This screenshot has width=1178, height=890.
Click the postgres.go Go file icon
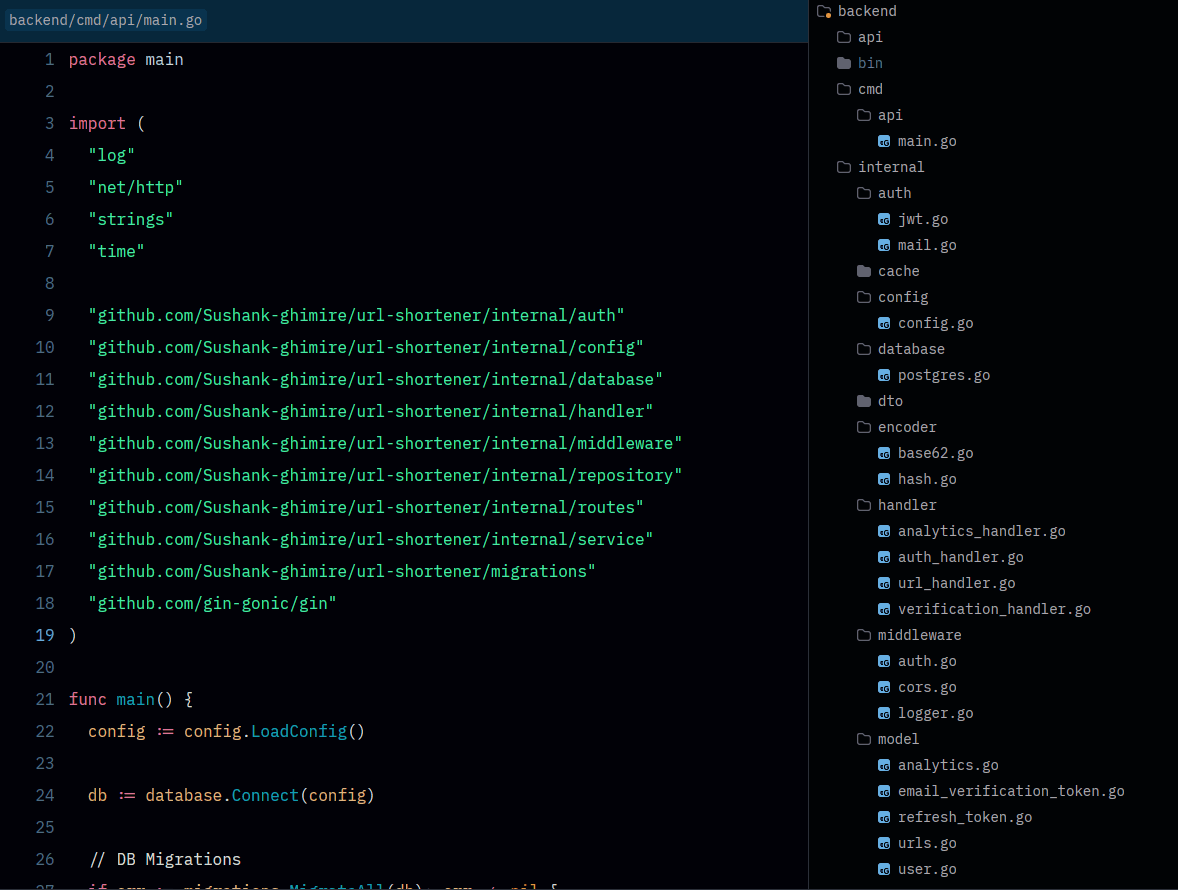[x=884, y=376]
